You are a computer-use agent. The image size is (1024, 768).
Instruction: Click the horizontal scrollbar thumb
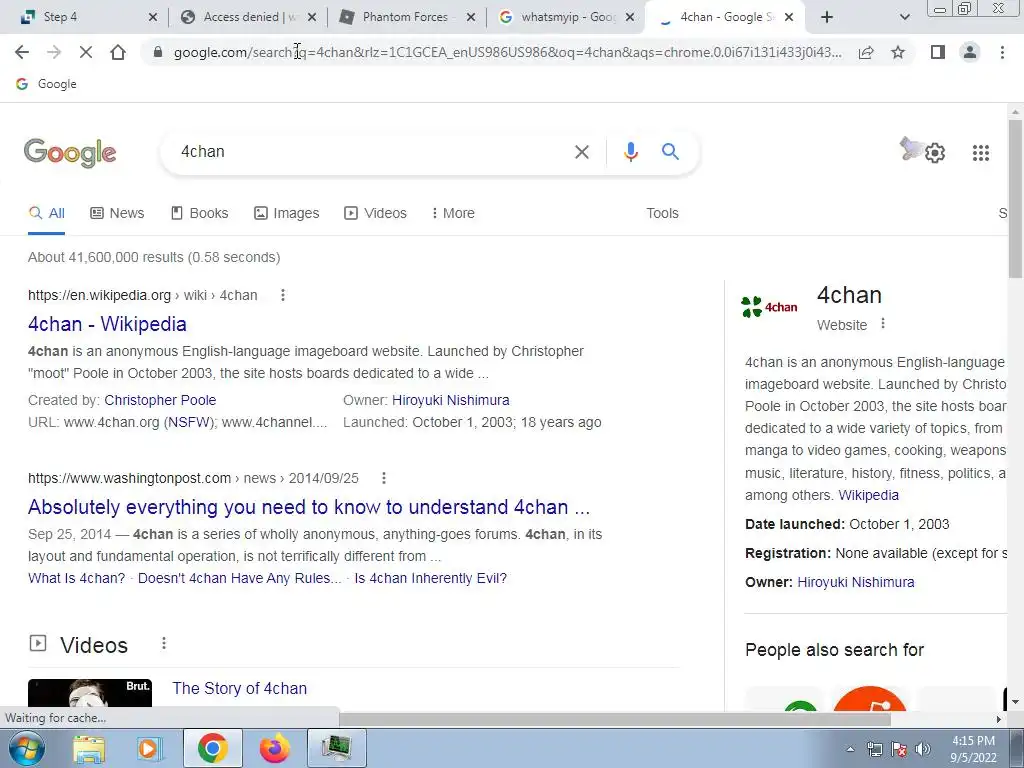pyautogui.click(x=615, y=719)
